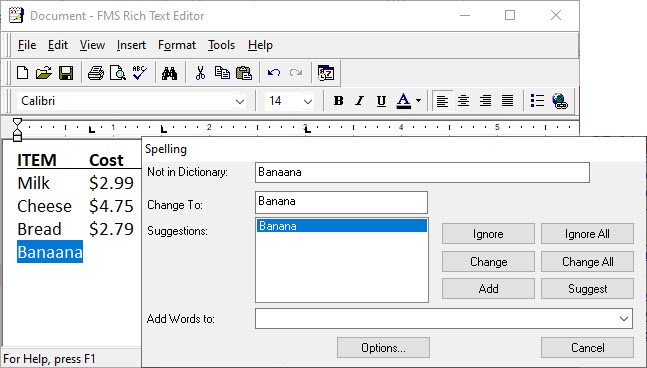
Task: Center align the text
Action: (464, 101)
